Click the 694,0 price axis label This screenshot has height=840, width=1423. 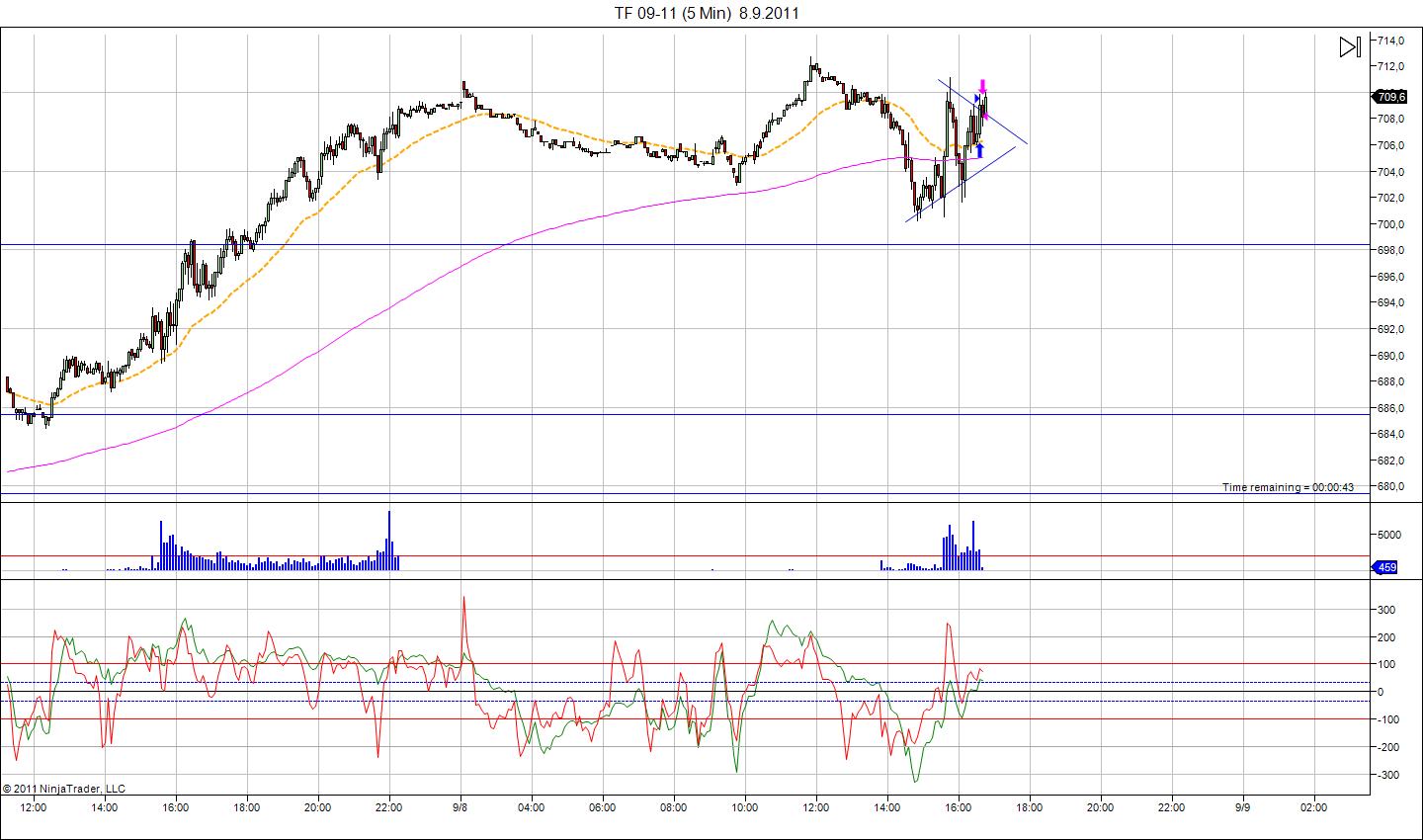tap(1390, 302)
